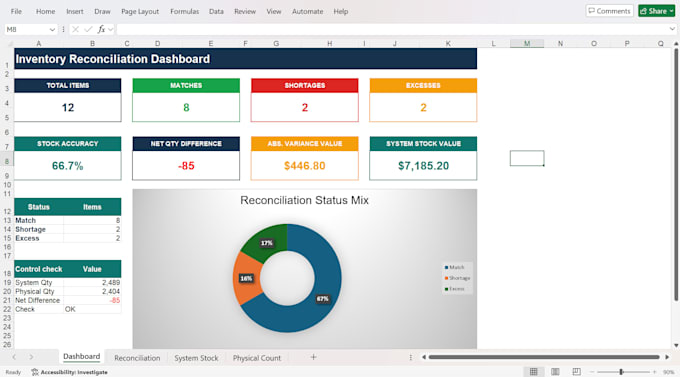Open the Insert ribbon tab
This screenshot has height=377, width=680.
coord(75,11)
